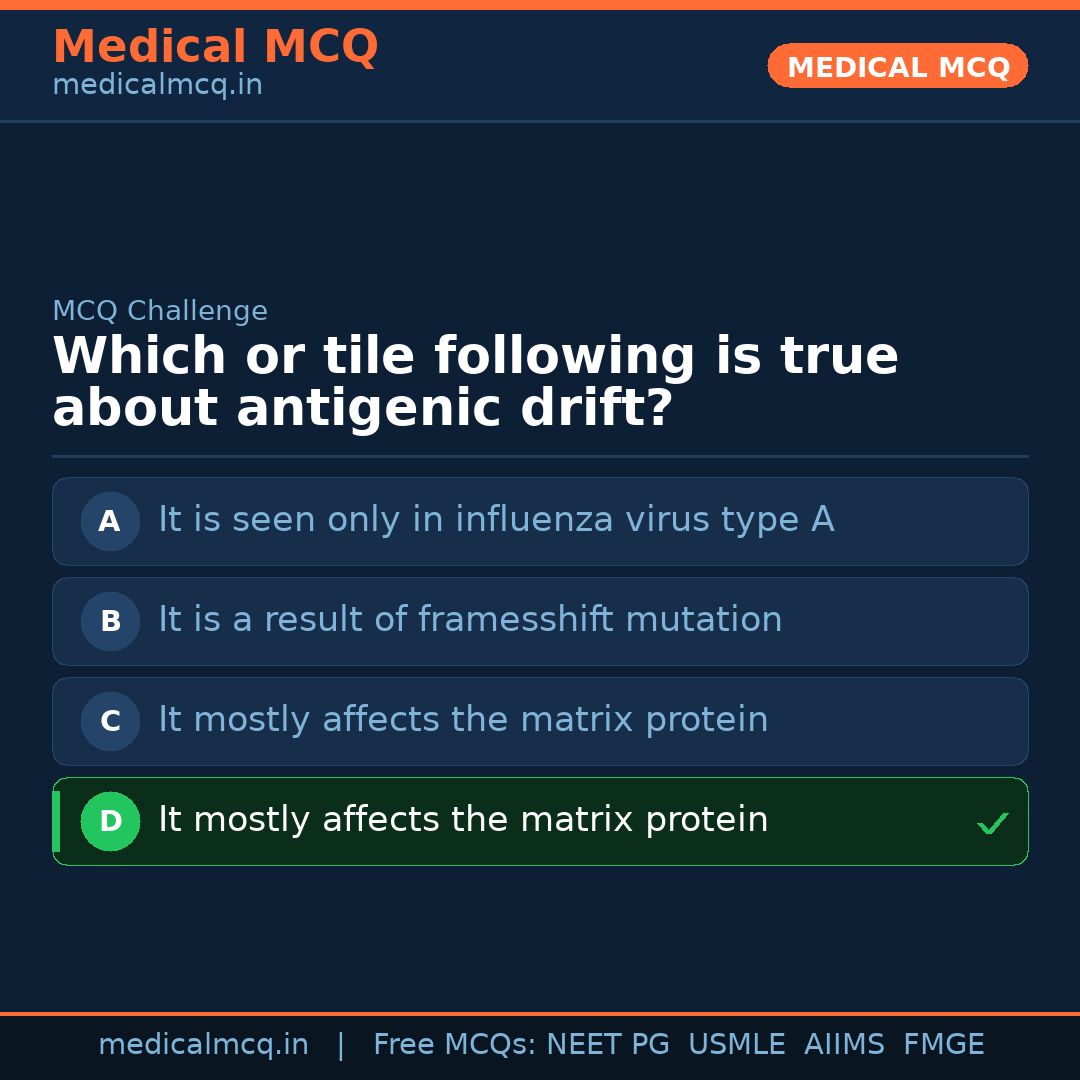Viewport: 1080px width, 1080px height.
Task: Click the green accent bar beside option D
Action: 56,821
